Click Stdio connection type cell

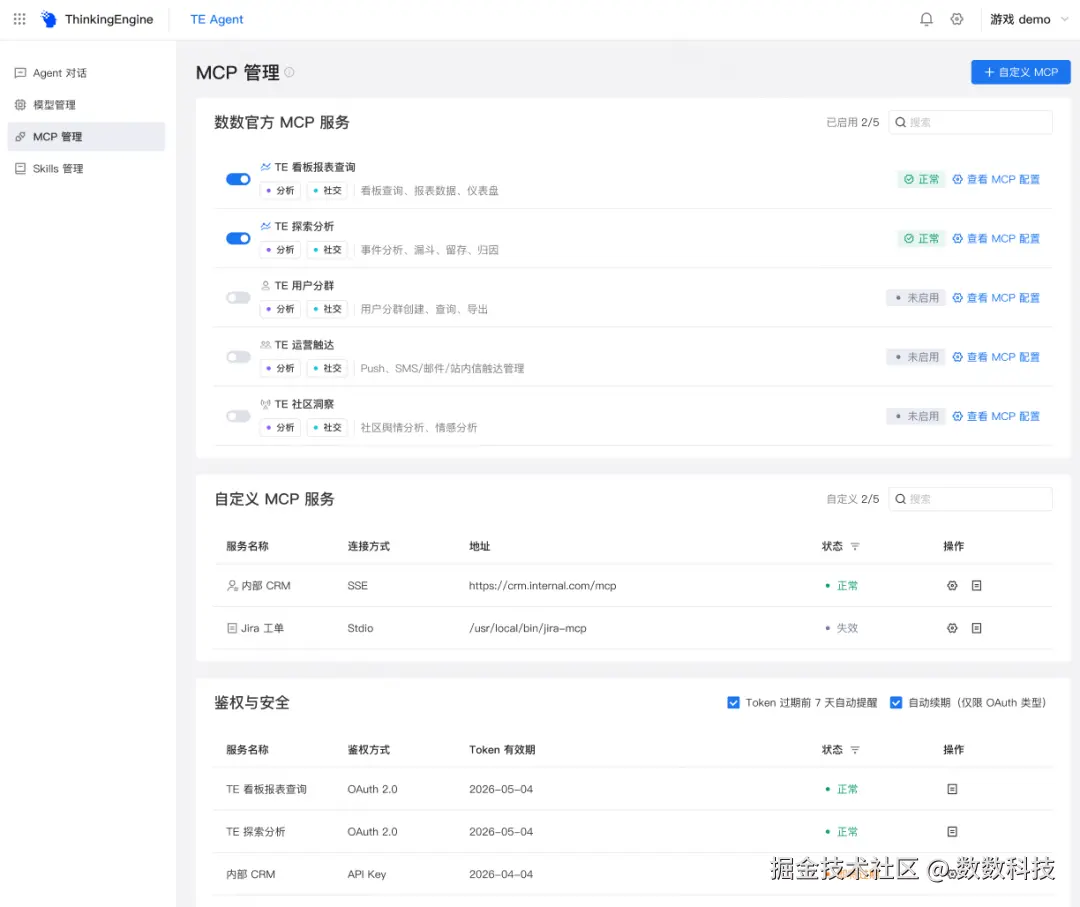pos(360,628)
